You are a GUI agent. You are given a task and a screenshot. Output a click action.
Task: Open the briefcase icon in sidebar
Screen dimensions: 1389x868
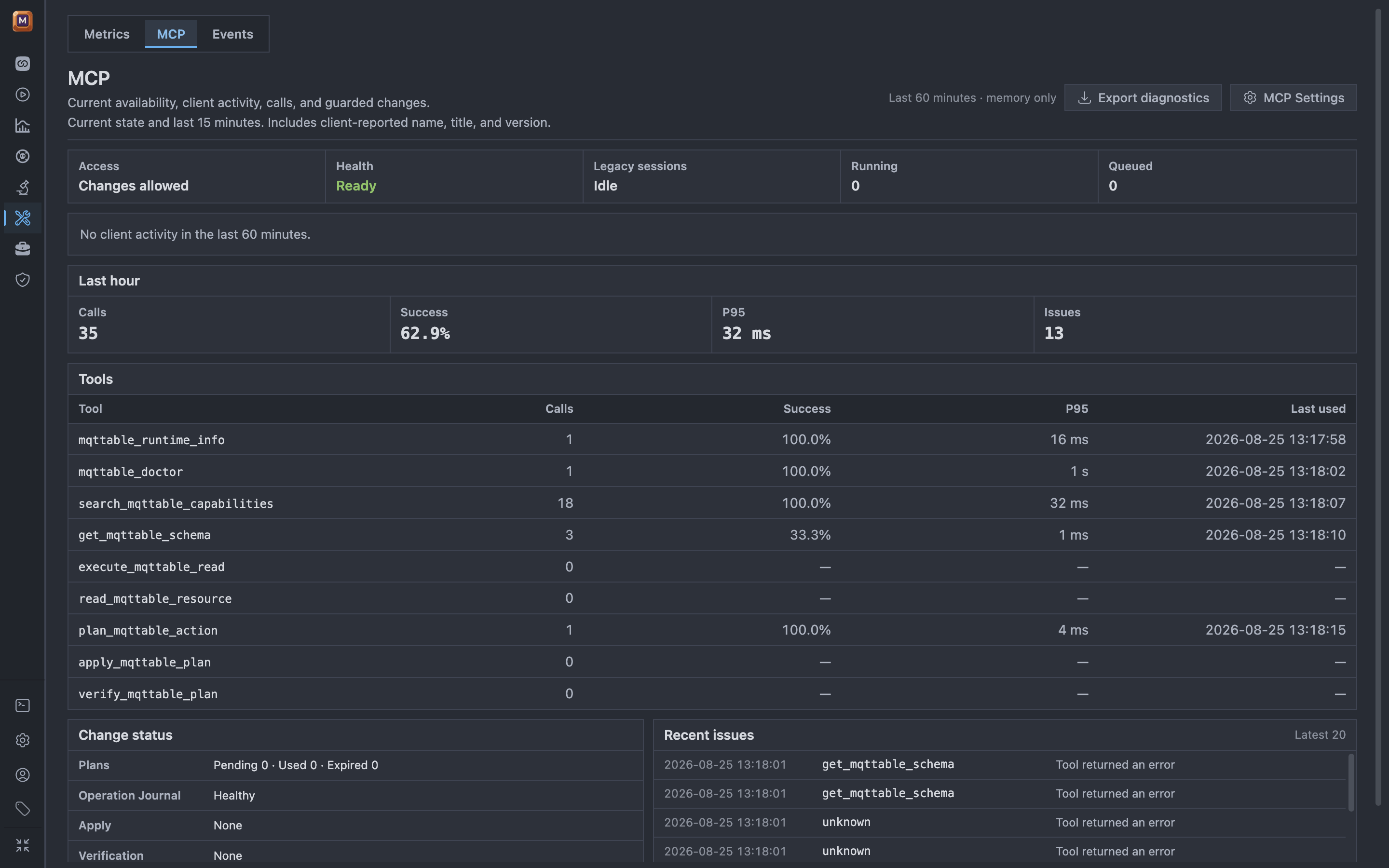coord(22,248)
